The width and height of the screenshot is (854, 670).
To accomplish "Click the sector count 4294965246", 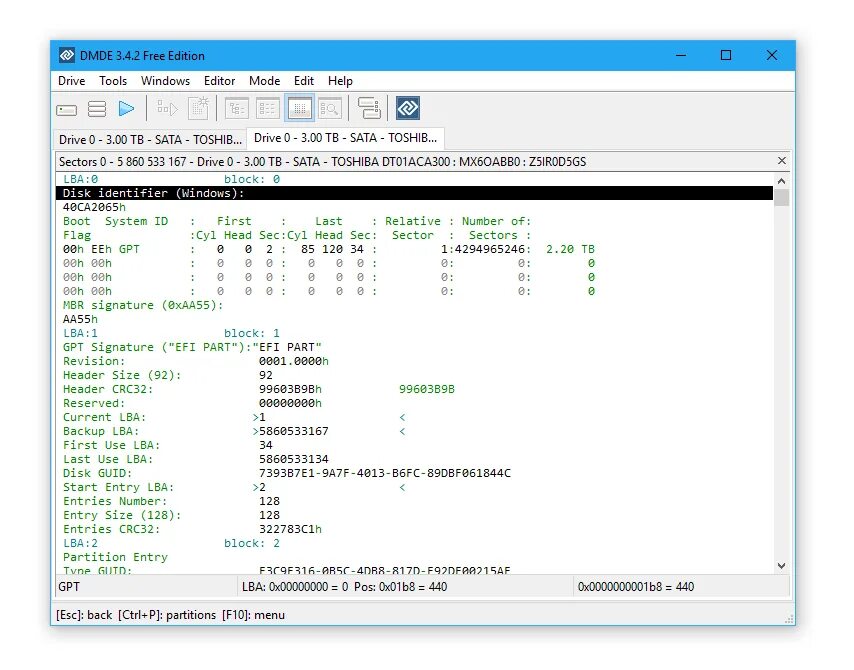I will (489, 249).
